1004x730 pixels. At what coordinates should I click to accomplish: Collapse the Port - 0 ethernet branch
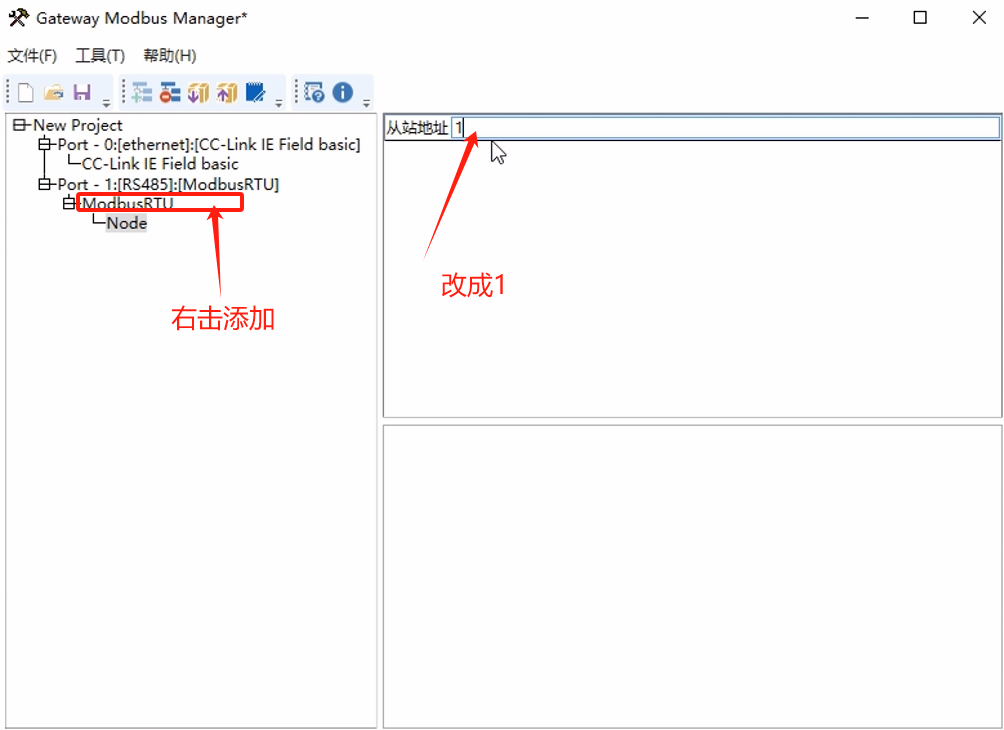(44, 145)
